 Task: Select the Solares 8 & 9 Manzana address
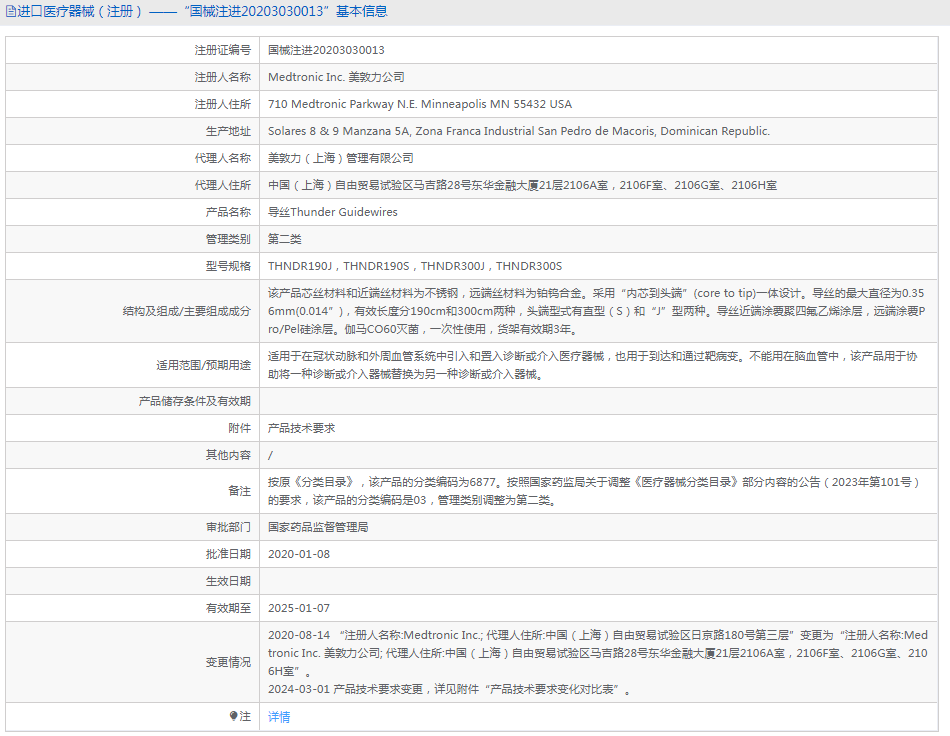pos(519,131)
